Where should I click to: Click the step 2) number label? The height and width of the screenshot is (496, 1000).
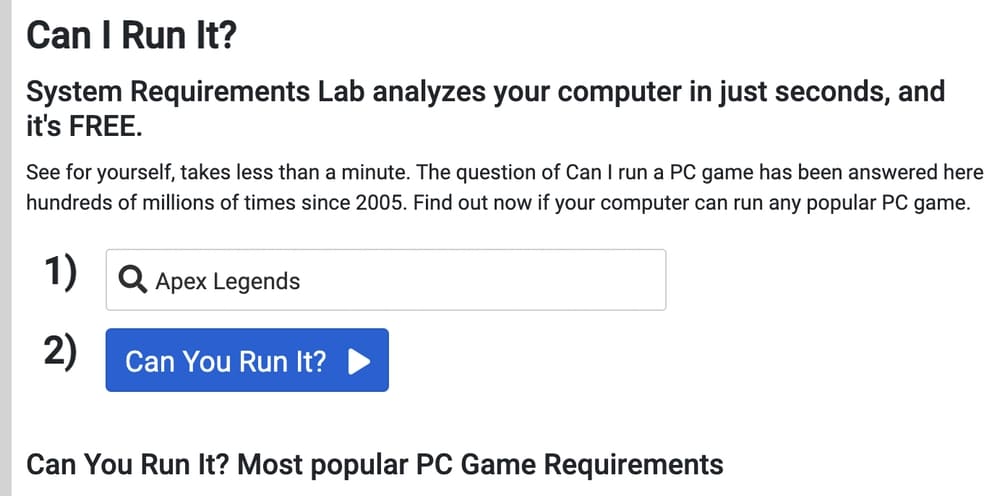click(x=61, y=355)
